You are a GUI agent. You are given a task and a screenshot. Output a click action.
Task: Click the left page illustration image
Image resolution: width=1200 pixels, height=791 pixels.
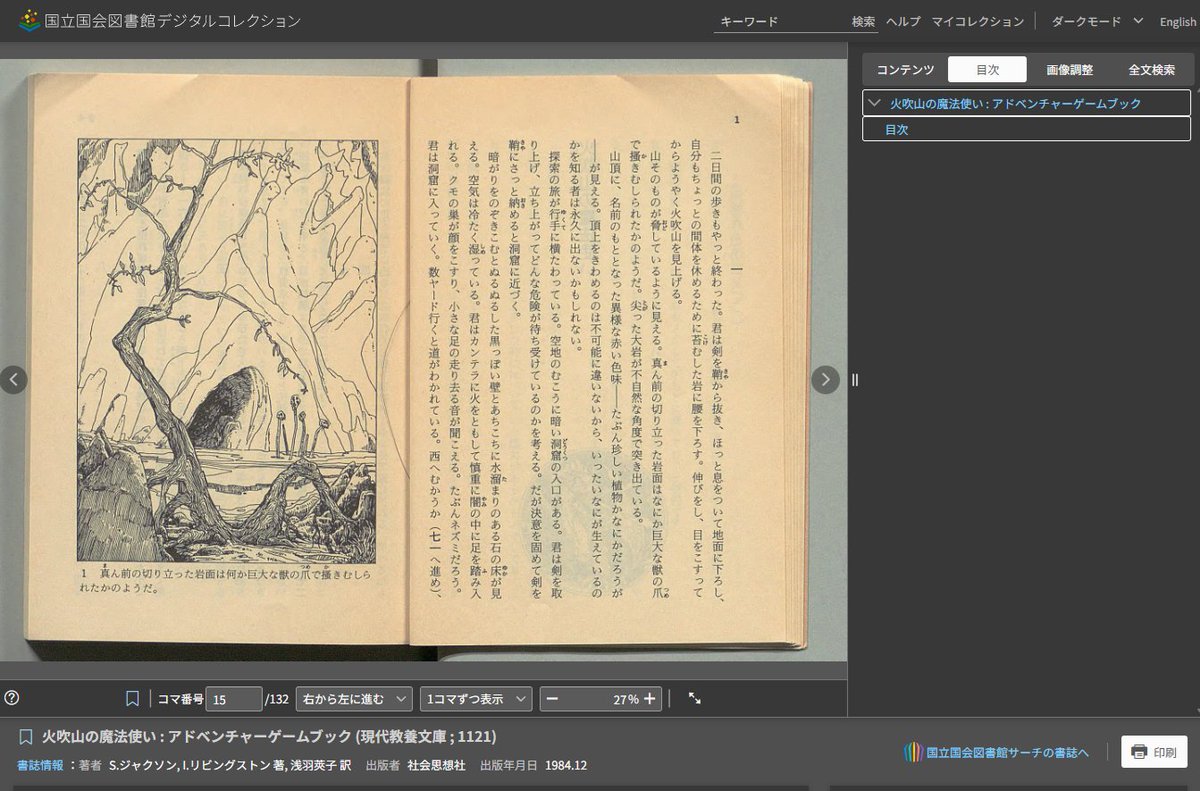pyautogui.click(x=226, y=350)
